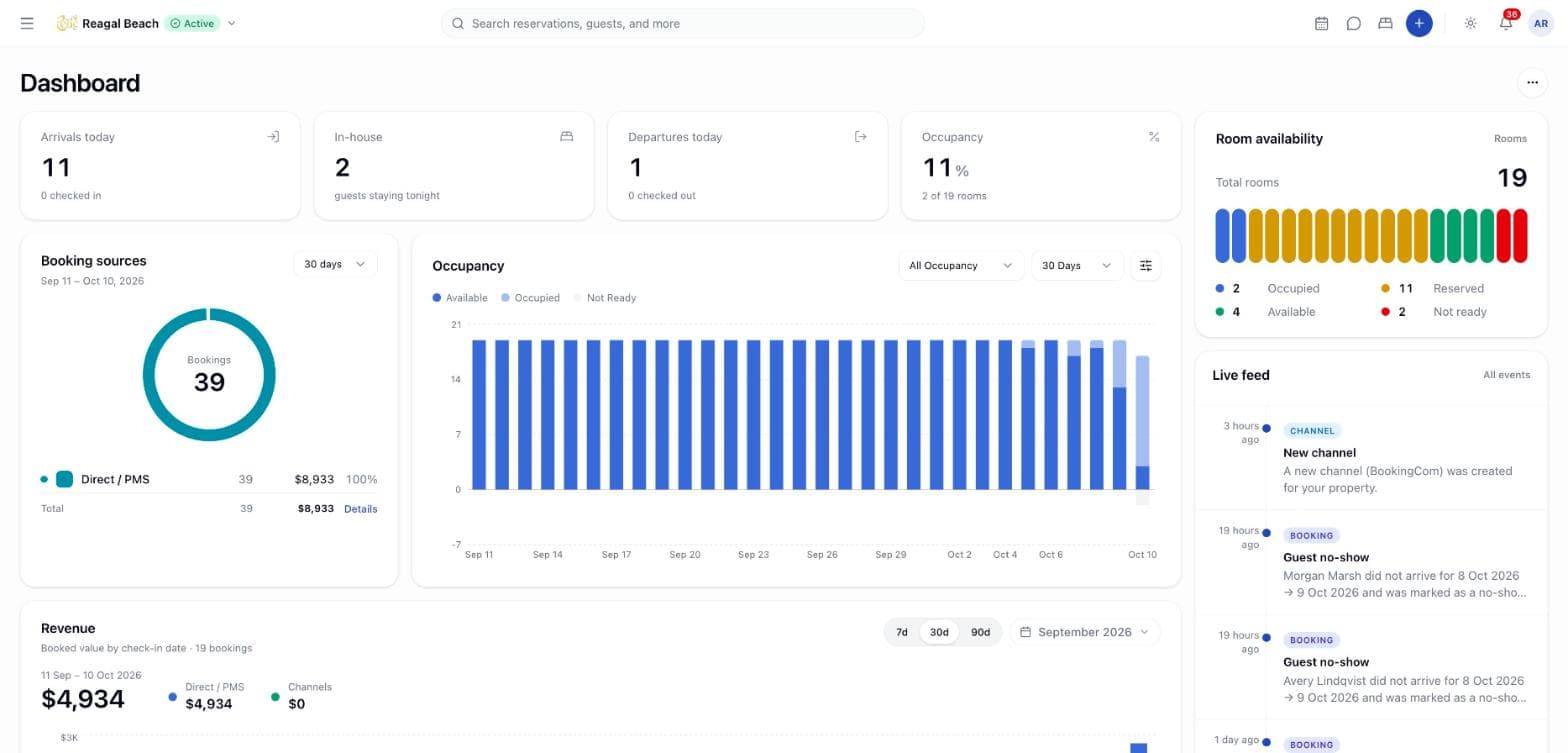Click the Direct / PMS teal swatch

[64, 479]
